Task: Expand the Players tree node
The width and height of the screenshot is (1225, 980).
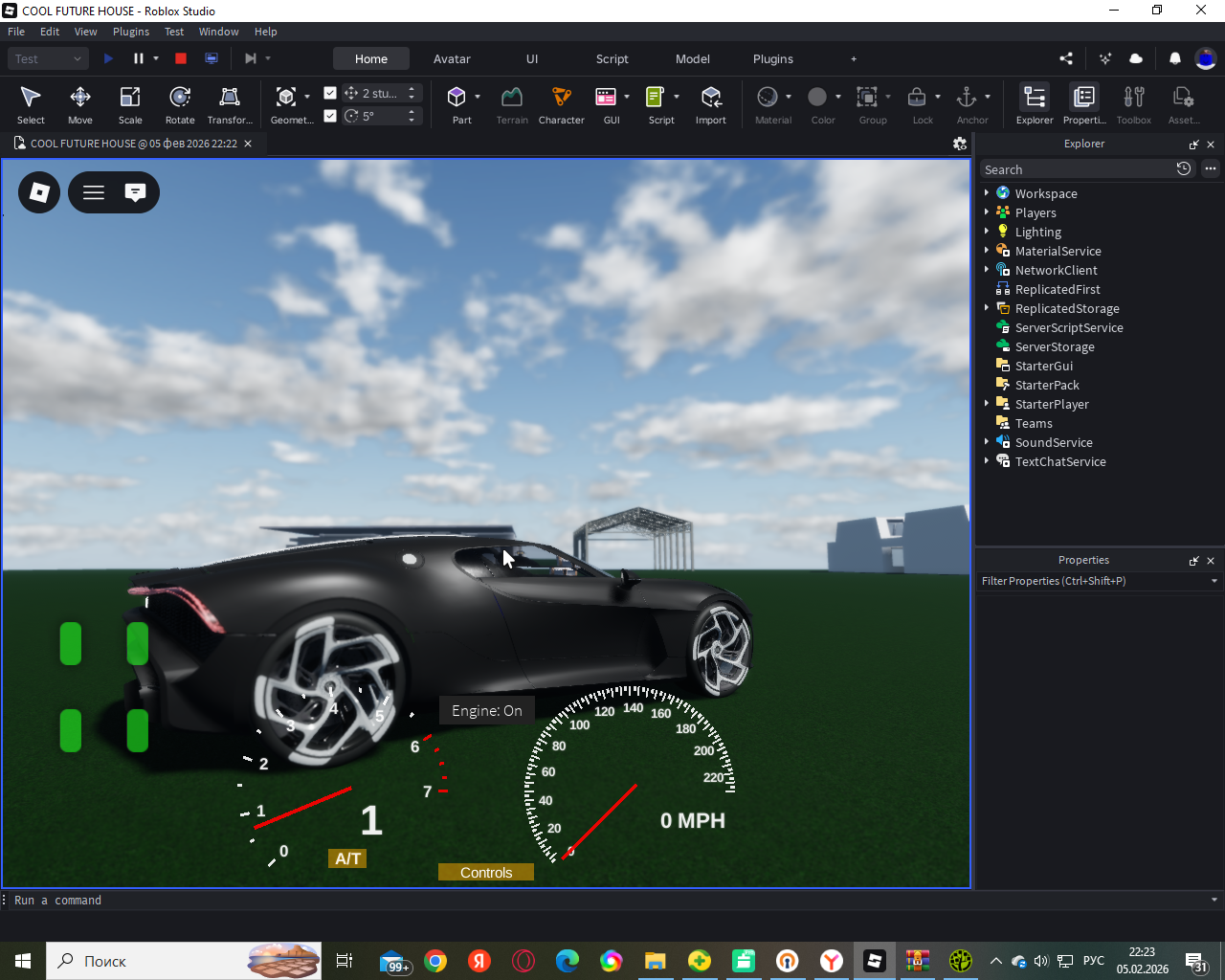Action: click(987, 212)
